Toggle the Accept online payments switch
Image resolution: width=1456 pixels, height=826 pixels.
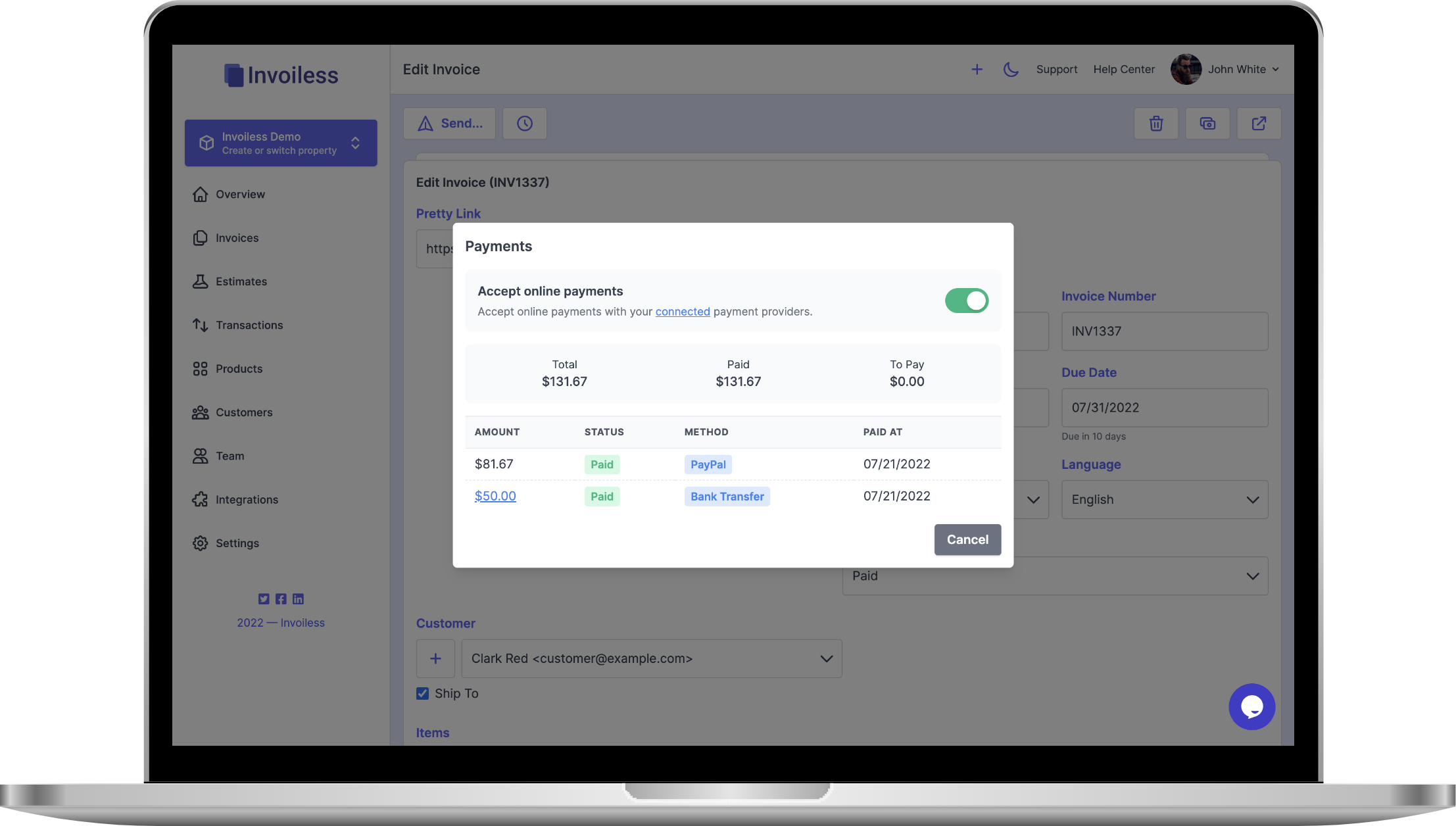tap(965, 300)
